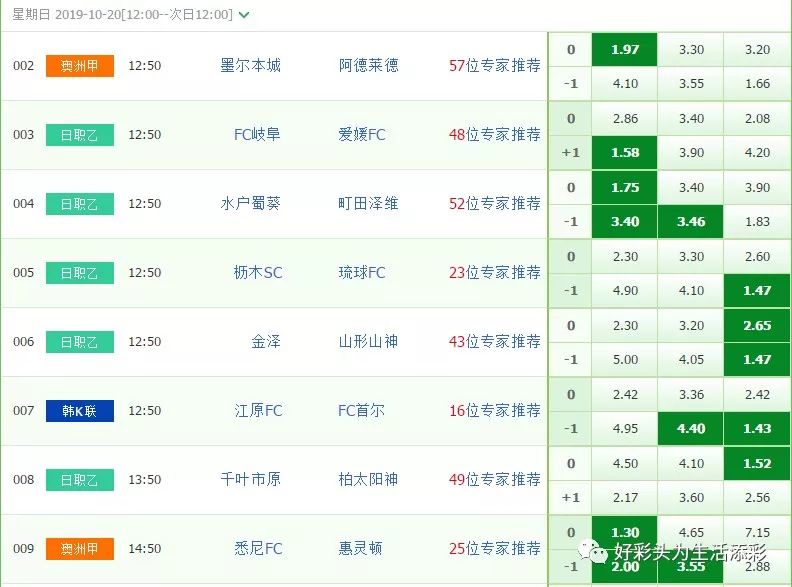Click the 日职乙 tag on match 008
Viewport: 792px width, 587px height.
(x=80, y=480)
